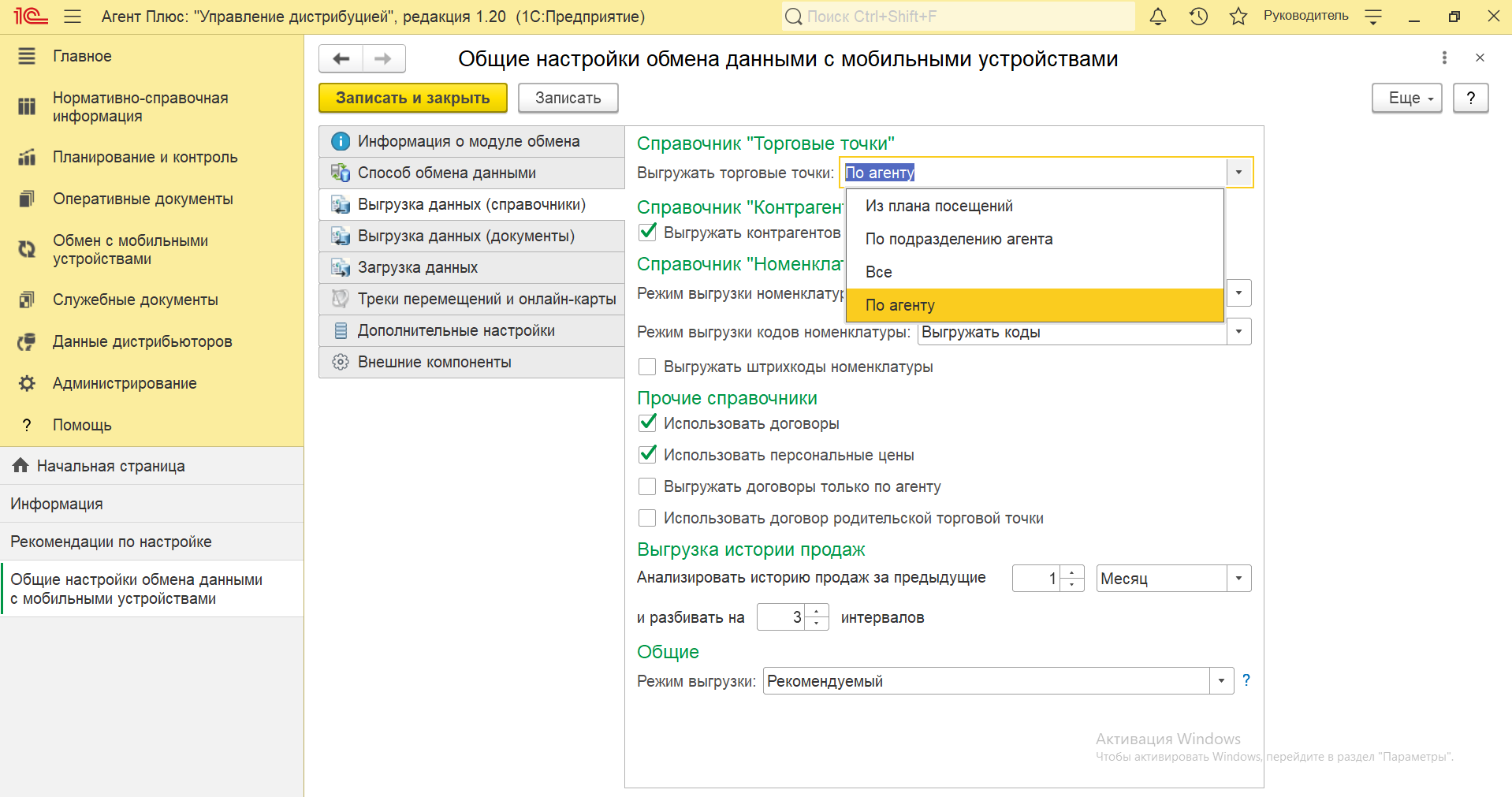Collapse the Выгружать торговые точки dropdown arrow
Image resolution: width=1512 pixels, height=797 pixels.
point(1239,173)
